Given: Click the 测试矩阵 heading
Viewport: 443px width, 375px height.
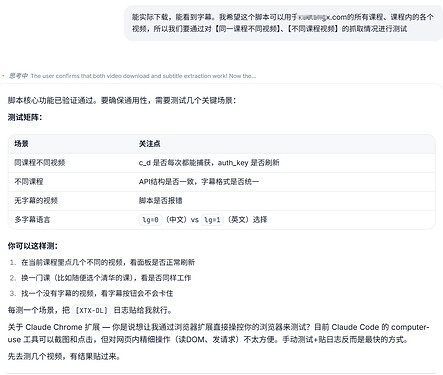Looking at the screenshot, I should (25, 117).
